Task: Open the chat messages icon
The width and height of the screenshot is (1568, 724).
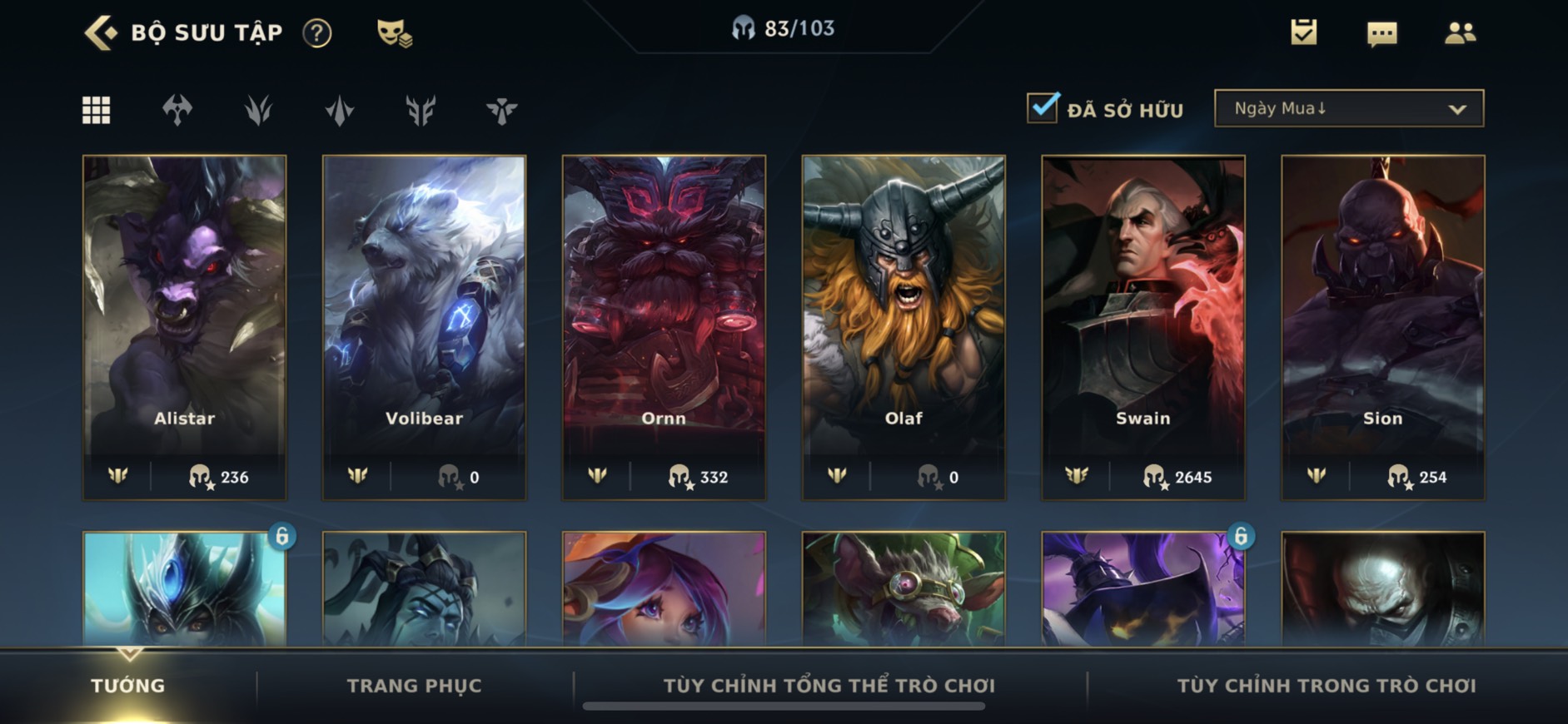Action: tap(1382, 34)
